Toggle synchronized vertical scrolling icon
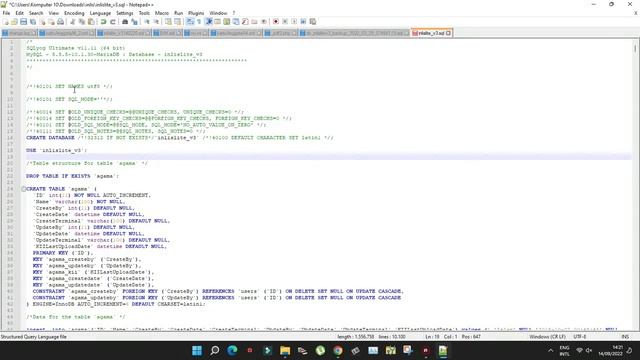The width and height of the screenshot is (640, 360). click(x=168, y=21)
